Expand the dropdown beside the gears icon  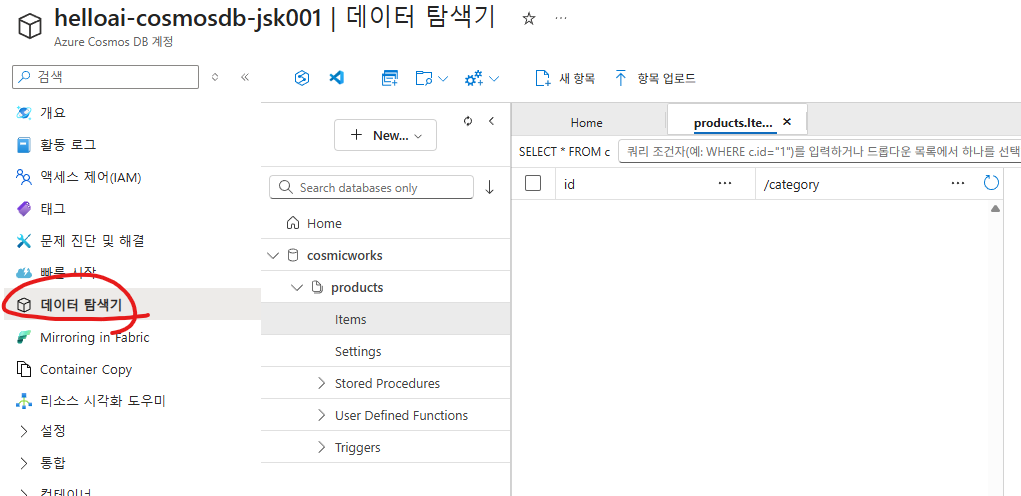(x=494, y=79)
